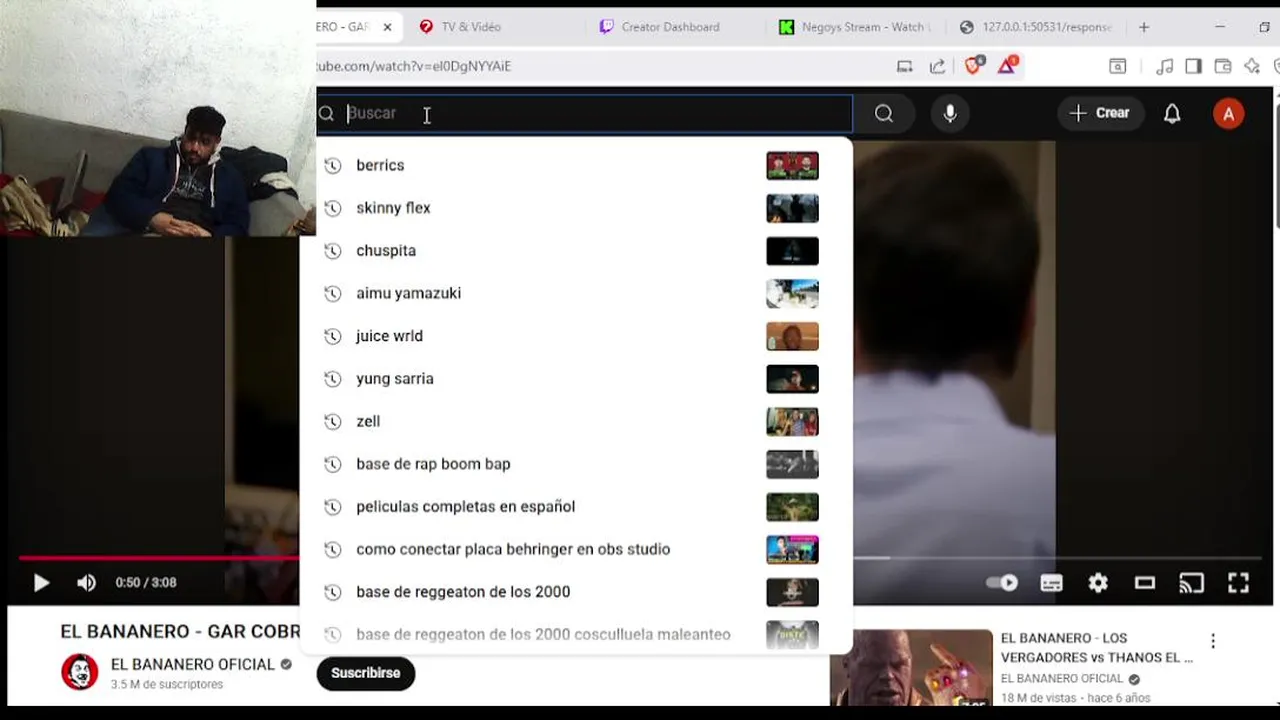Click the YouTube search magnifier button
Screen dimensions: 1280x720
(884, 113)
